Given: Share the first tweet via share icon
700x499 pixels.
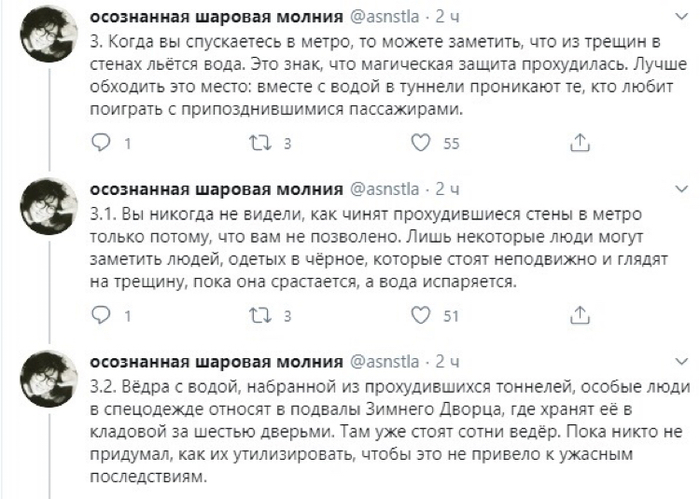Looking at the screenshot, I should pyautogui.click(x=580, y=144).
